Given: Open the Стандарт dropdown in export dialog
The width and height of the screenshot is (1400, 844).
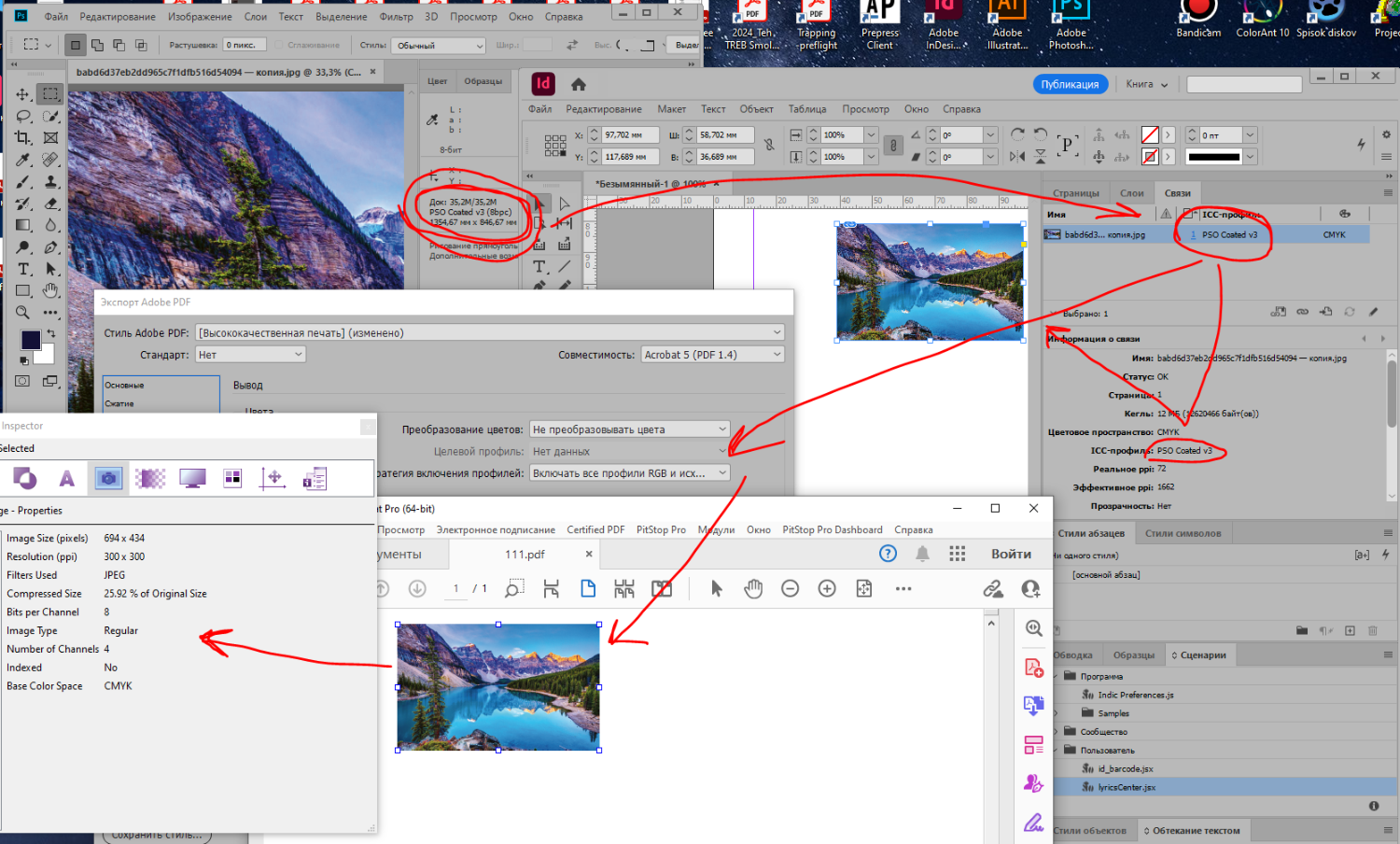Looking at the screenshot, I should 250,355.
